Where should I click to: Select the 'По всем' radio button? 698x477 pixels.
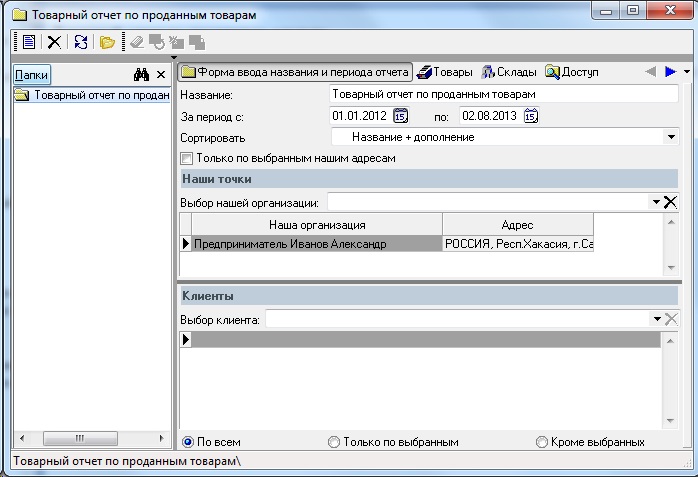[x=188, y=442]
